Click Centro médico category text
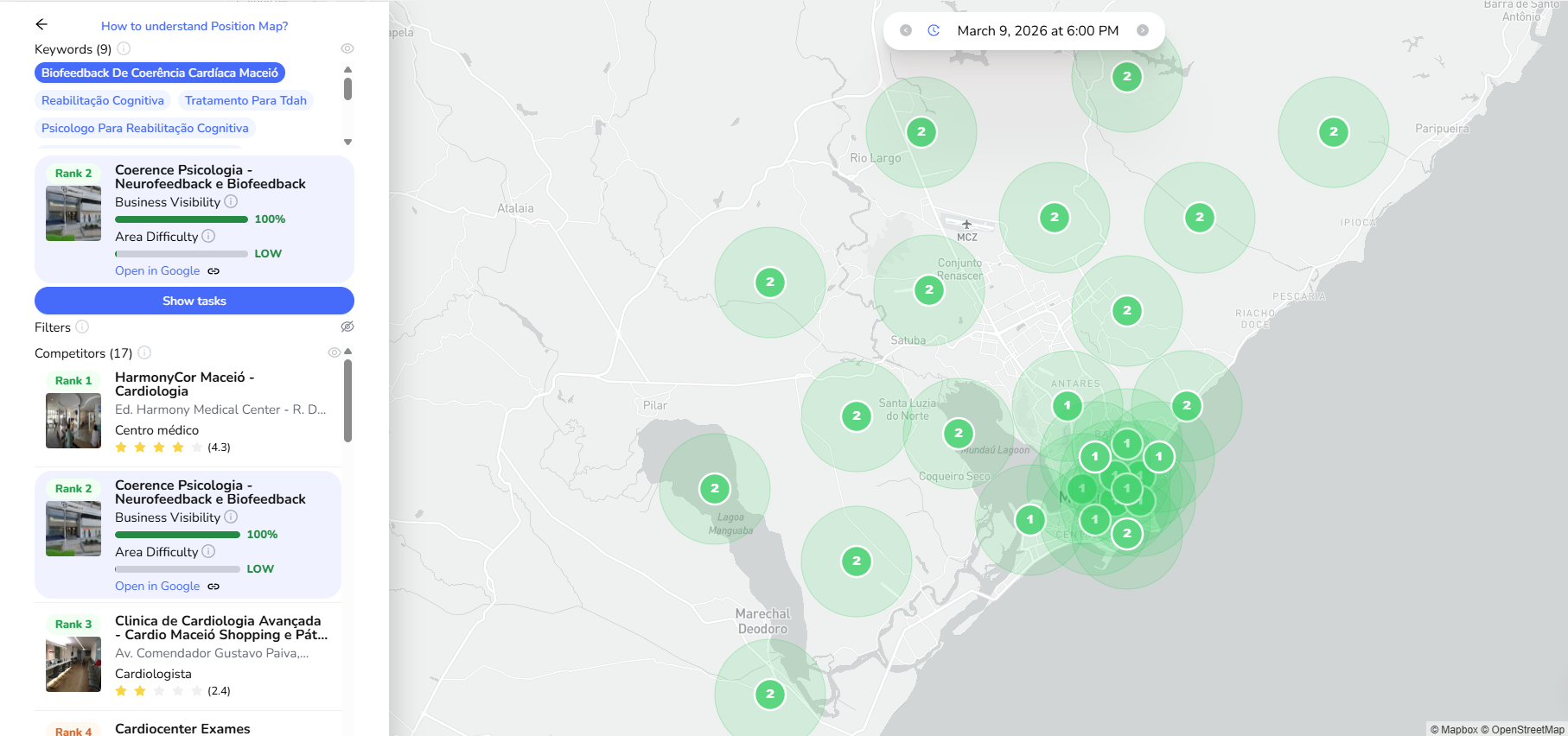The height and width of the screenshot is (736, 1568). tap(156, 429)
